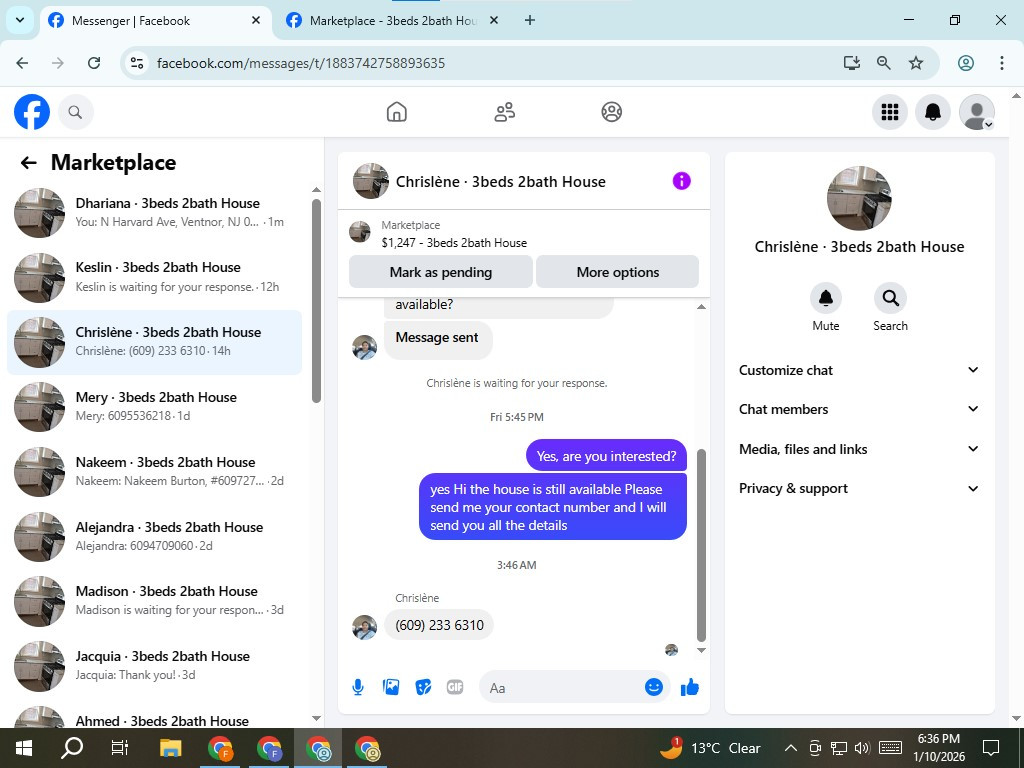The image size is (1024, 768).
Task: Select the (609) 233 6310 message bubble
Action: click(439, 625)
